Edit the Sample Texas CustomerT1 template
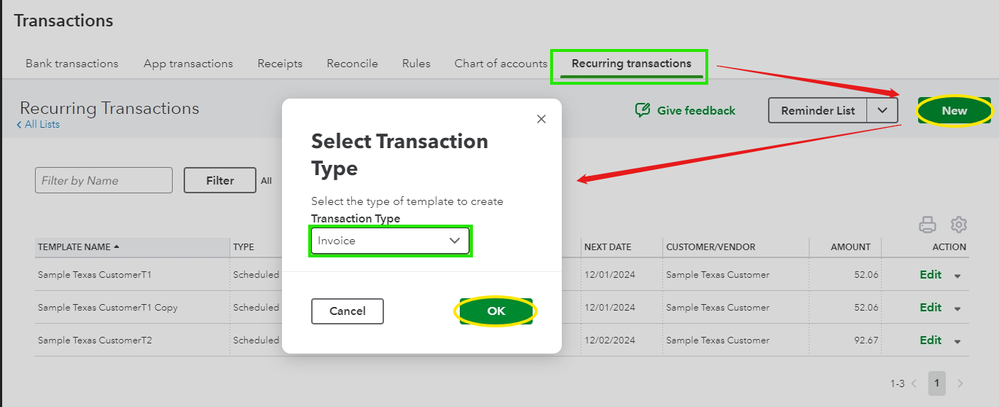This screenshot has width=999, height=407. point(930,275)
